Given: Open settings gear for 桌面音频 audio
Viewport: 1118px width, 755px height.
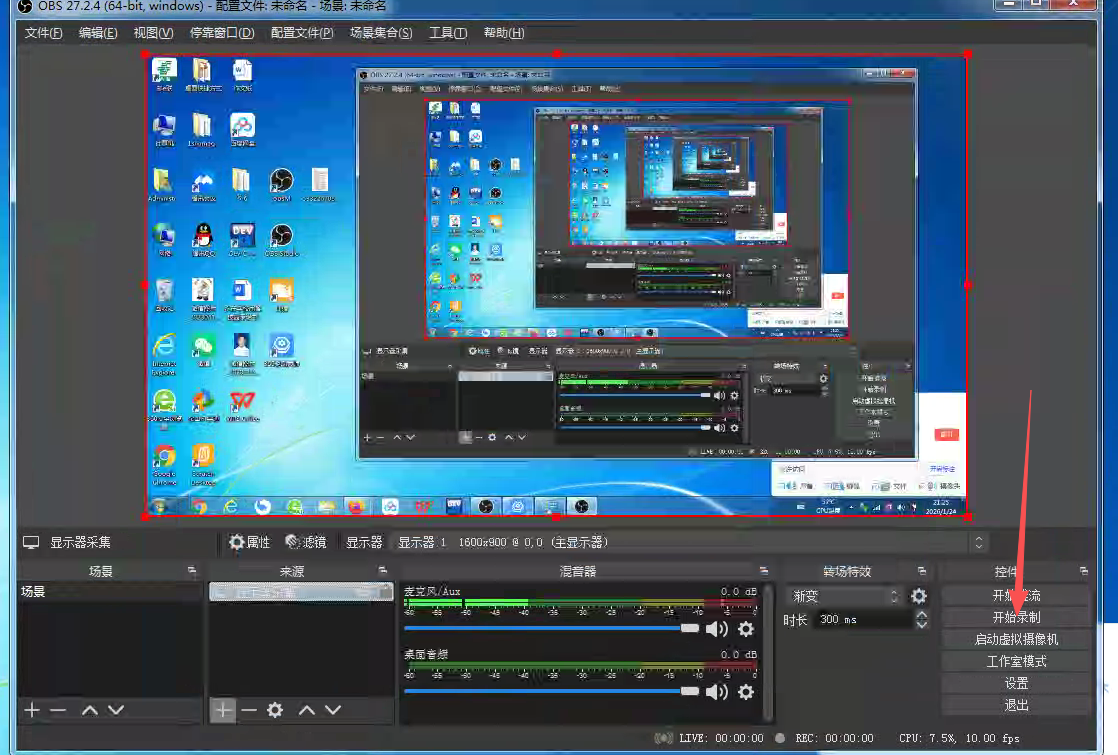Looking at the screenshot, I should (x=745, y=692).
